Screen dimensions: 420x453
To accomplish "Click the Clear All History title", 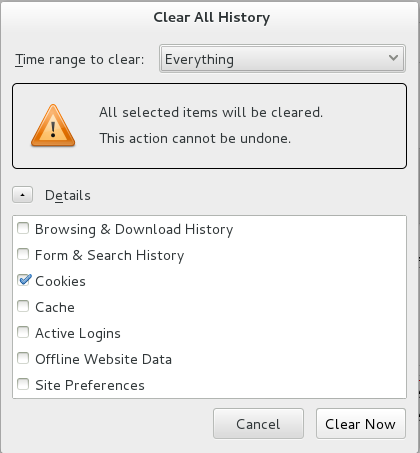I will 212,17.
